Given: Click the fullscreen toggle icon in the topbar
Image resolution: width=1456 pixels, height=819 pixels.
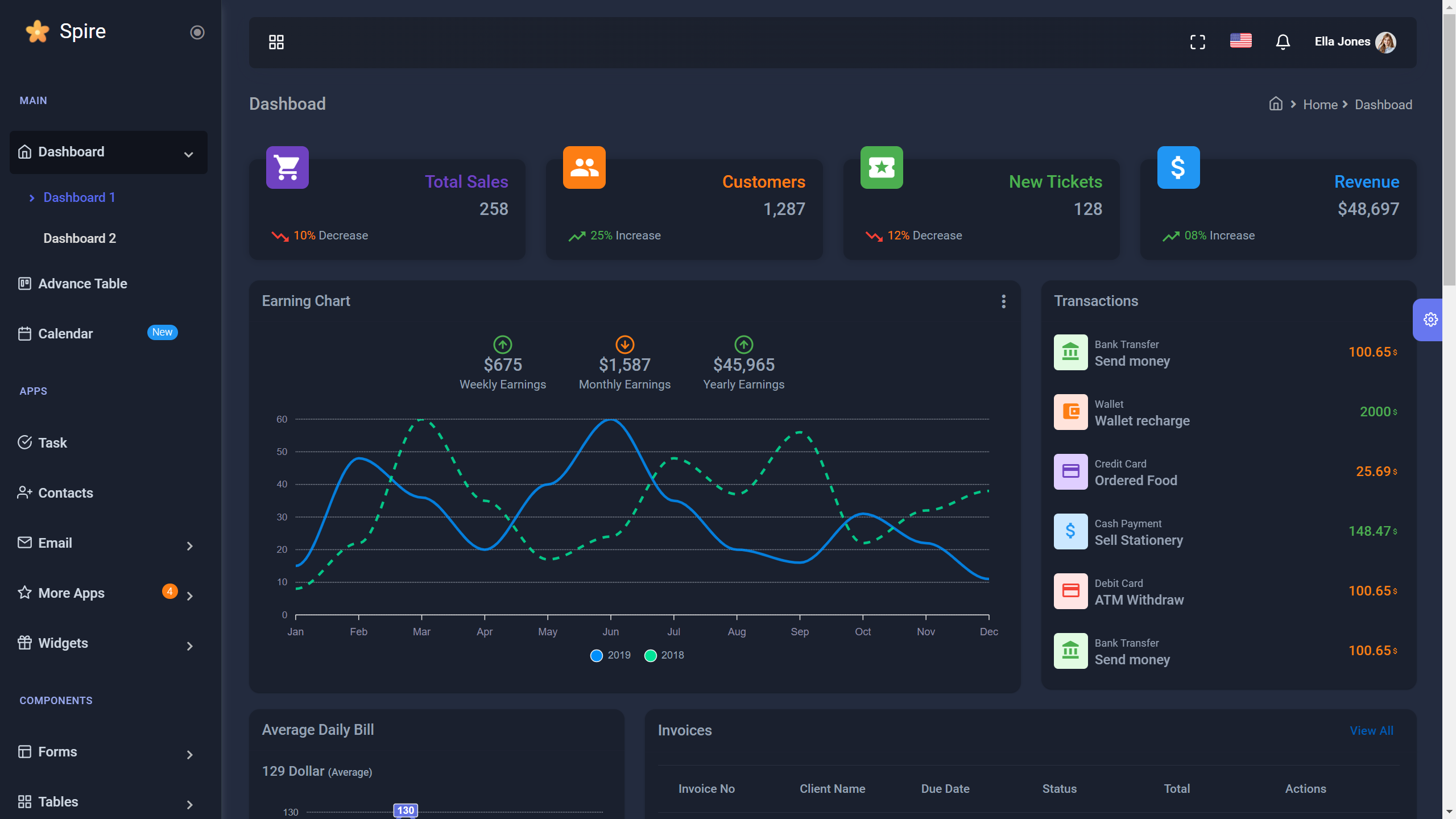Looking at the screenshot, I should (x=1198, y=42).
